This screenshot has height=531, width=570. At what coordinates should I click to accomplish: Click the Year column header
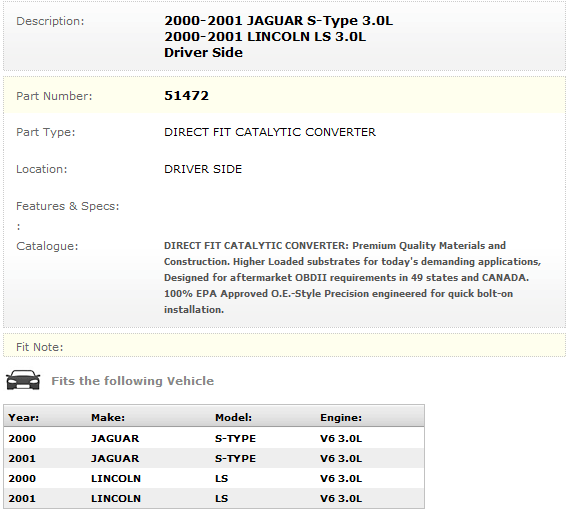24,417
